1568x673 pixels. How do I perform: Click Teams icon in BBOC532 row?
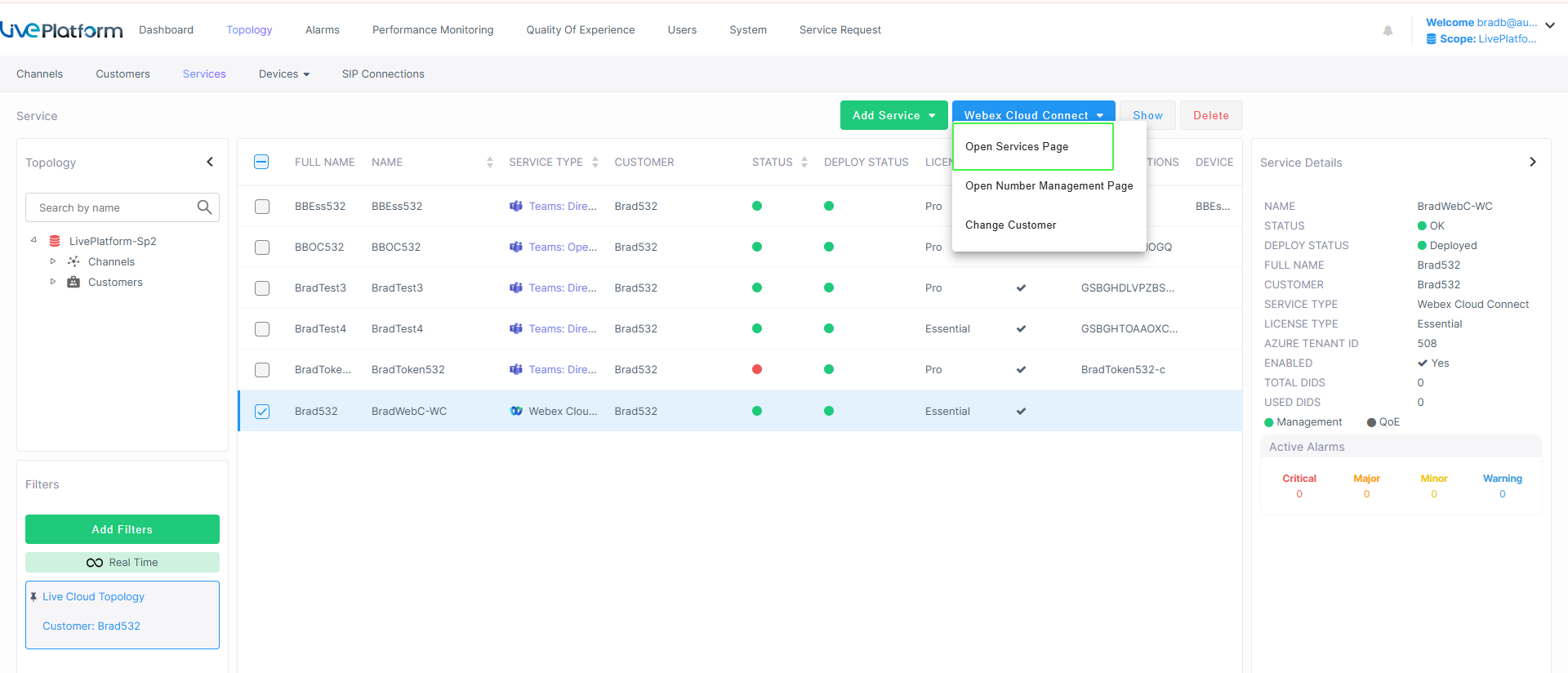516,247
